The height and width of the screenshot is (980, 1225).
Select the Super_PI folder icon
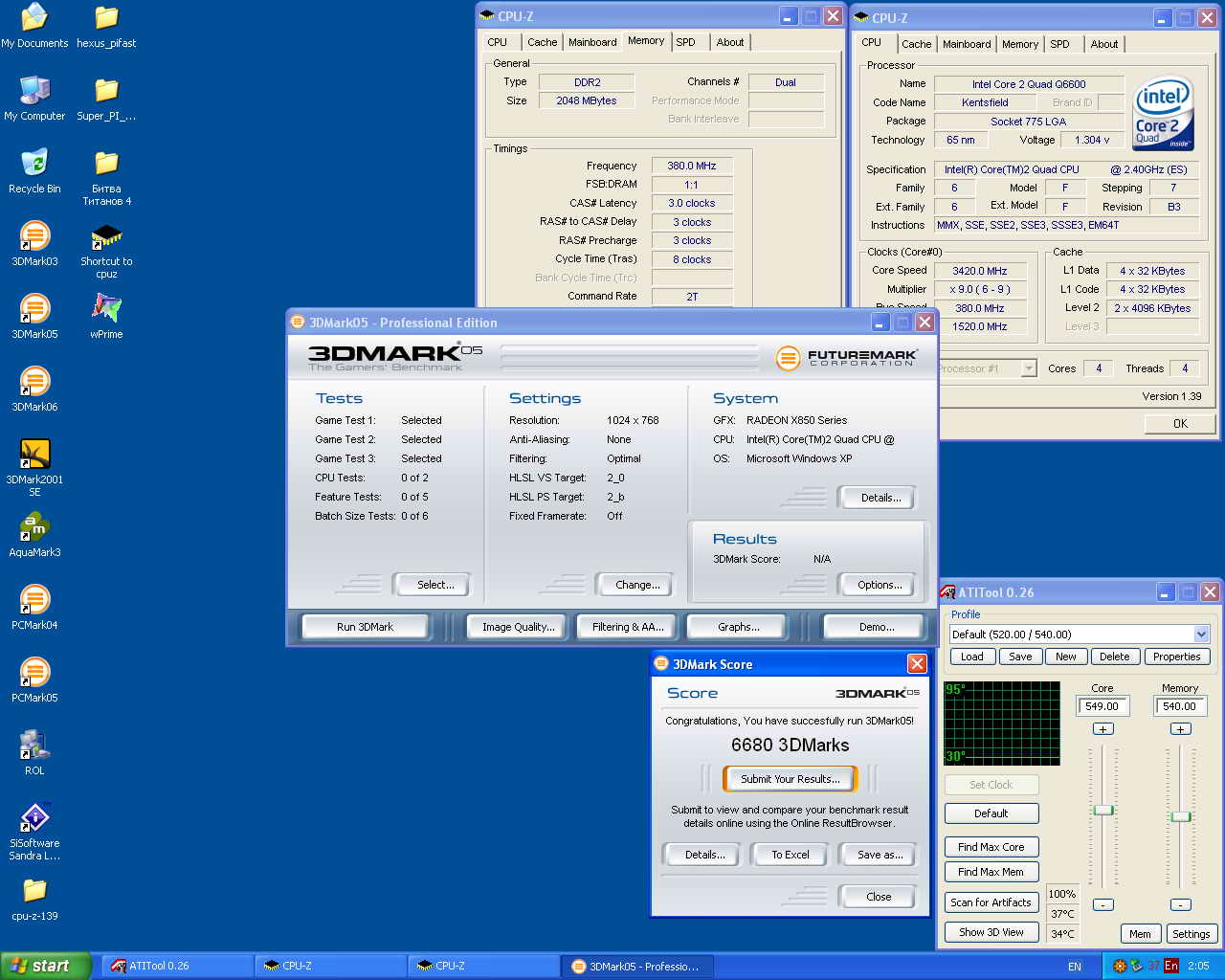coord(106,99)
